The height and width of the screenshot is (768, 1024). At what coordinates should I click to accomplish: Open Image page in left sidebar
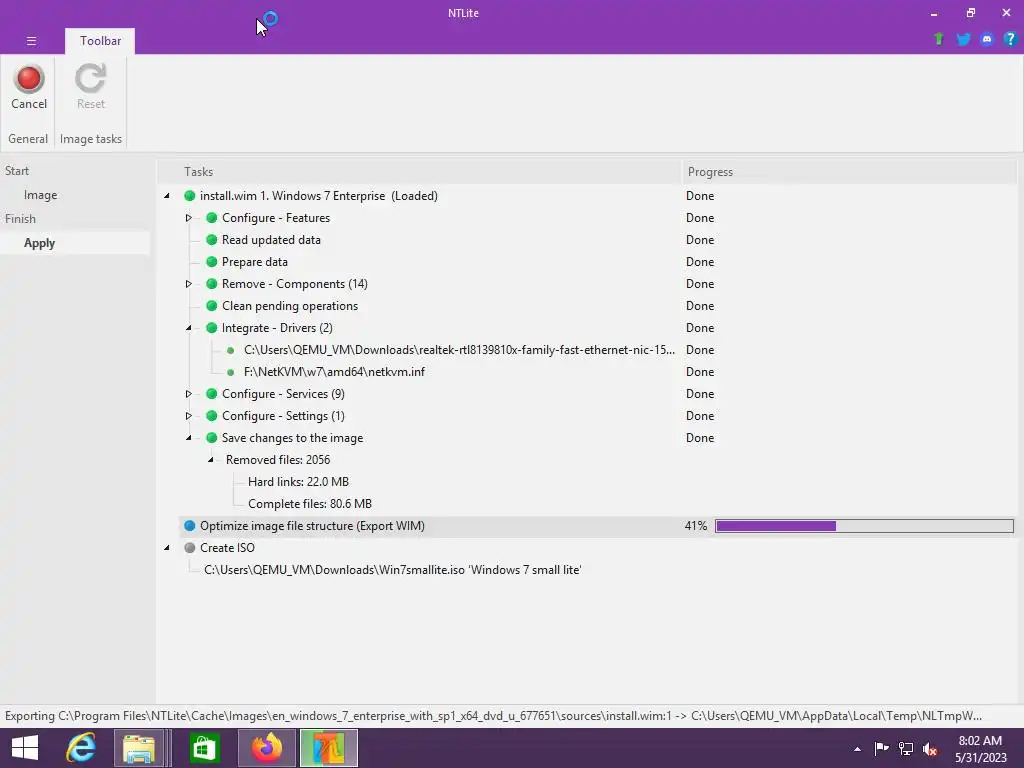click(x=40, y=195)
